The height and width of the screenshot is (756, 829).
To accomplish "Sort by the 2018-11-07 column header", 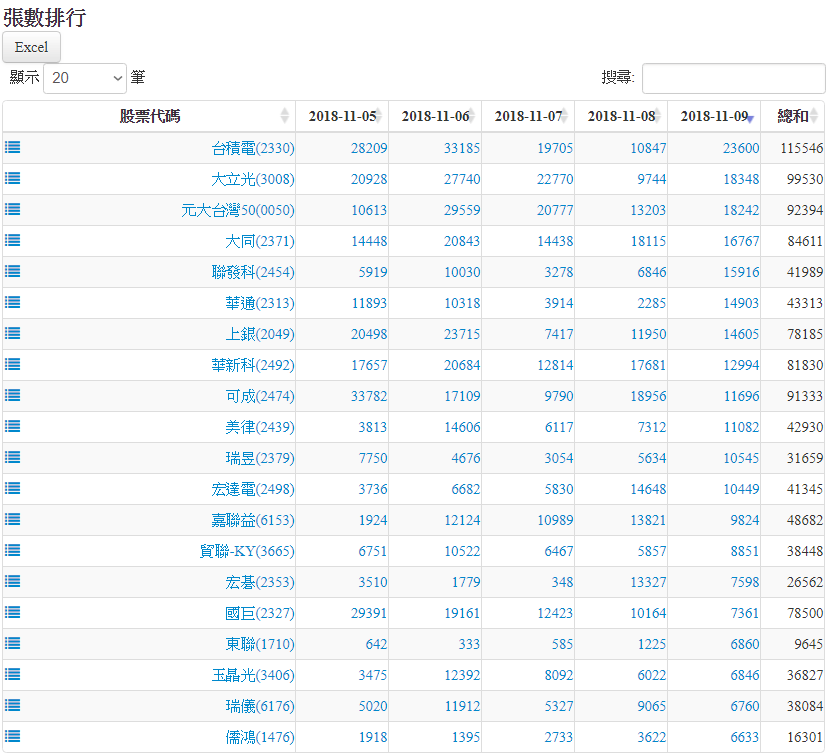I will point(527,116).
